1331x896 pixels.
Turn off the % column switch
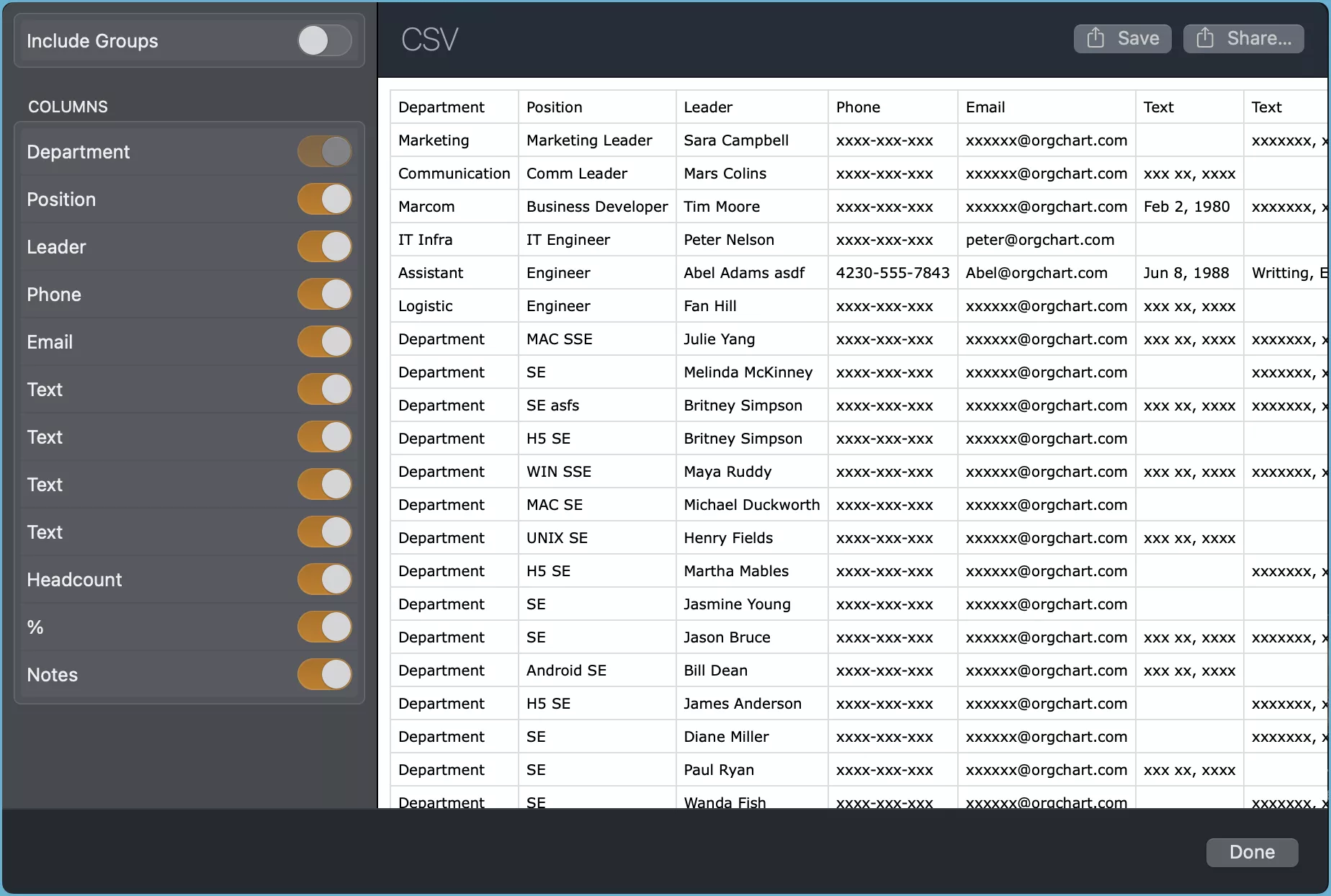click(325, 627)
